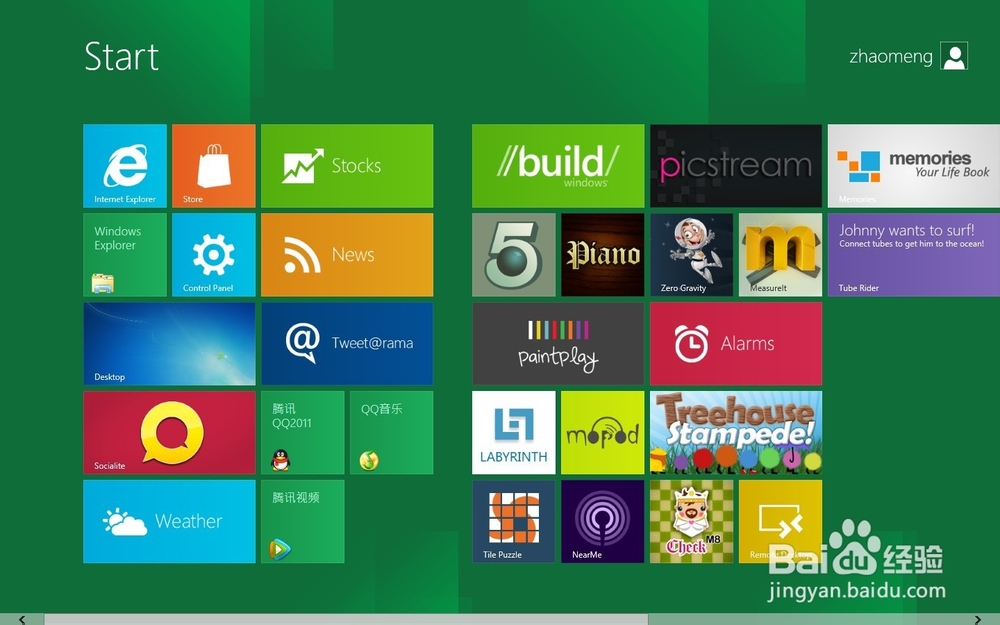The height and width of the screenshot is (625, 1000).
Task: Open Tube Rider from the Johnny tile
Action: coord(912,255)
